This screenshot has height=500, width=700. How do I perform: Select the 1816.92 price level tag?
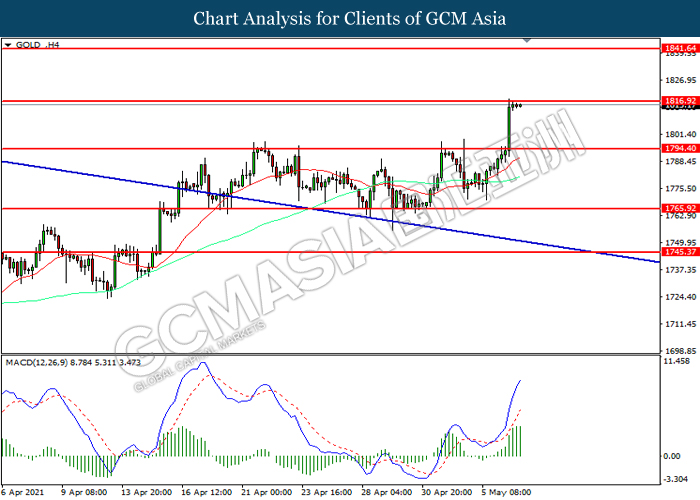(679, 101)
